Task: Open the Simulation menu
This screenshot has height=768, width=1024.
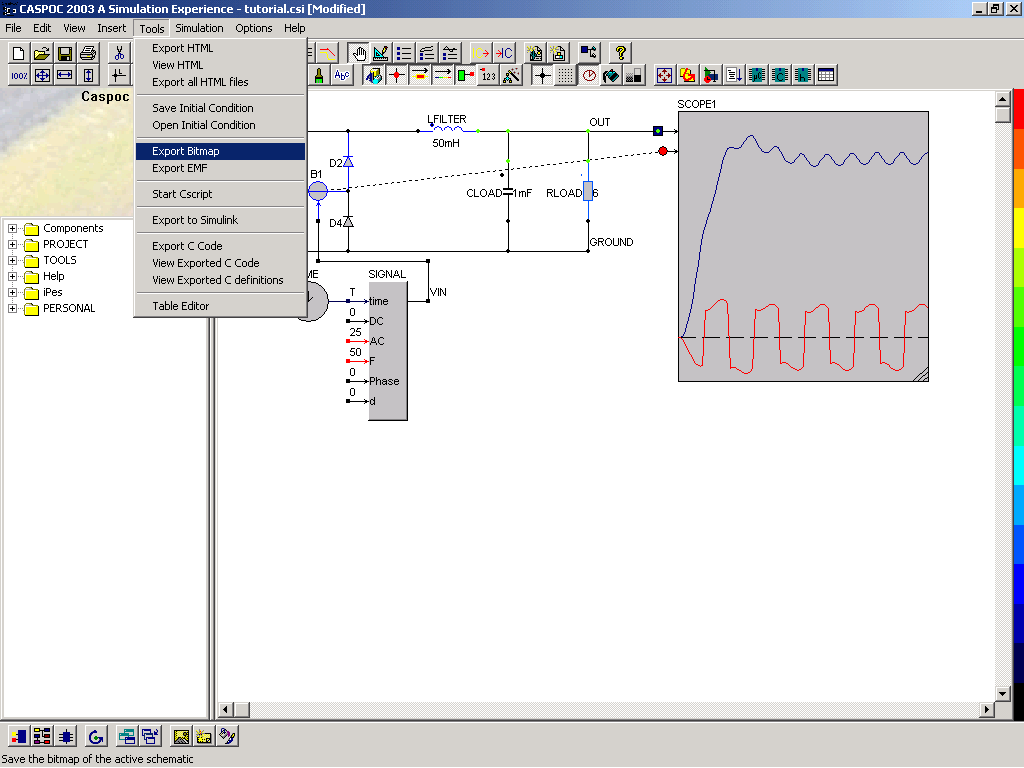Action: tap(199, 28)
